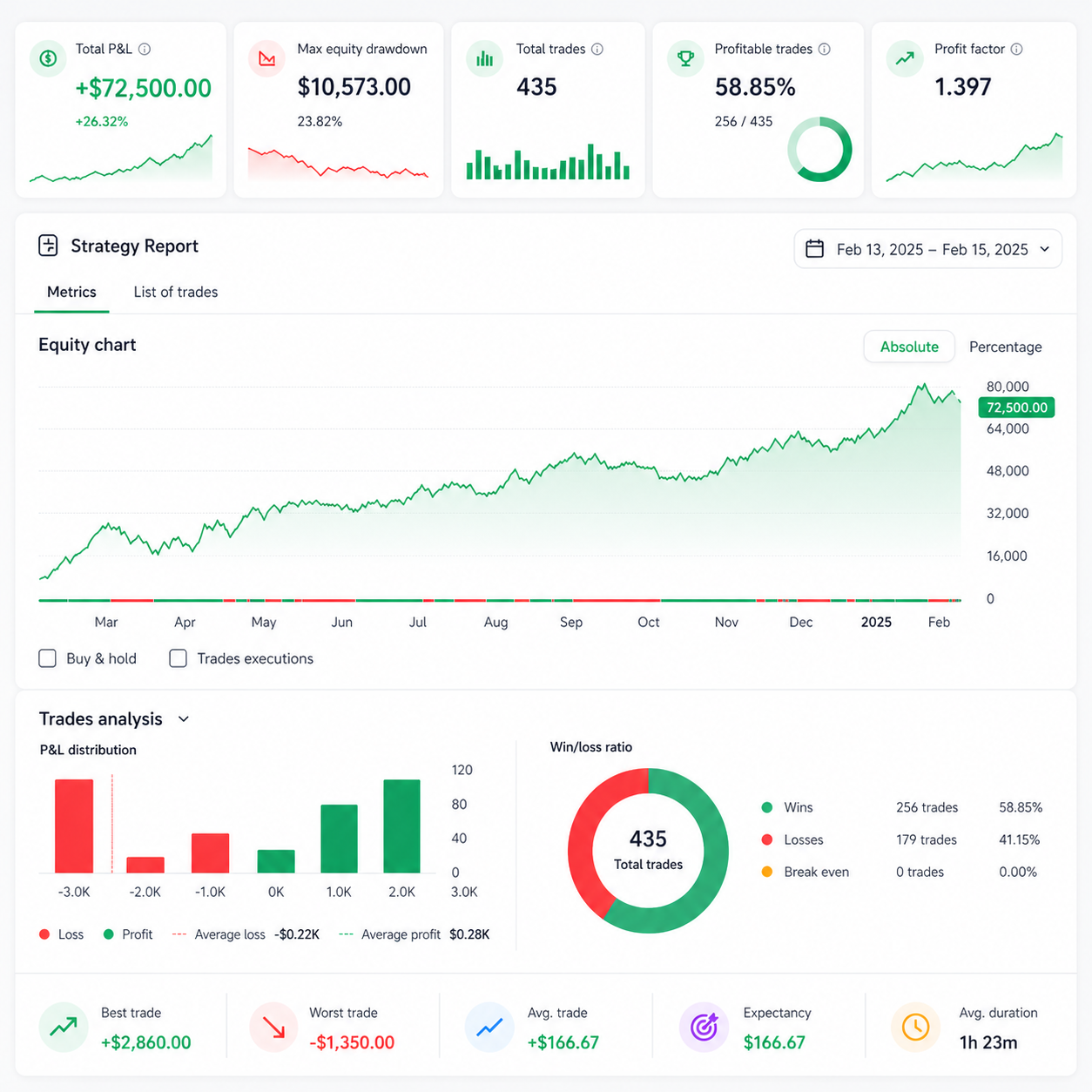Image resolution: width=1092 pixels, height=1092 pixels.
Task: Open the Total P&L info tooltip icon
Action: pyautogui.click(x=145, y=50)
